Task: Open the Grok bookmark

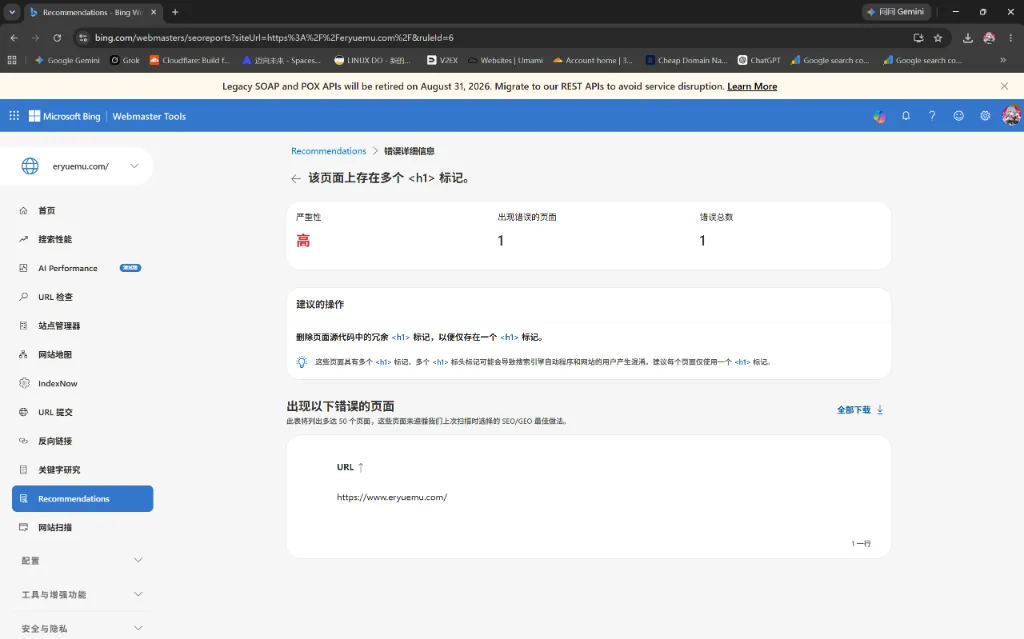Action: tap(125, 60)
